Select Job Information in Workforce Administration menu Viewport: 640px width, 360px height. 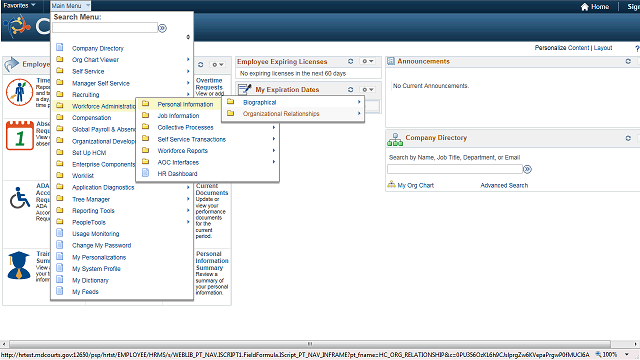(178, 116)
